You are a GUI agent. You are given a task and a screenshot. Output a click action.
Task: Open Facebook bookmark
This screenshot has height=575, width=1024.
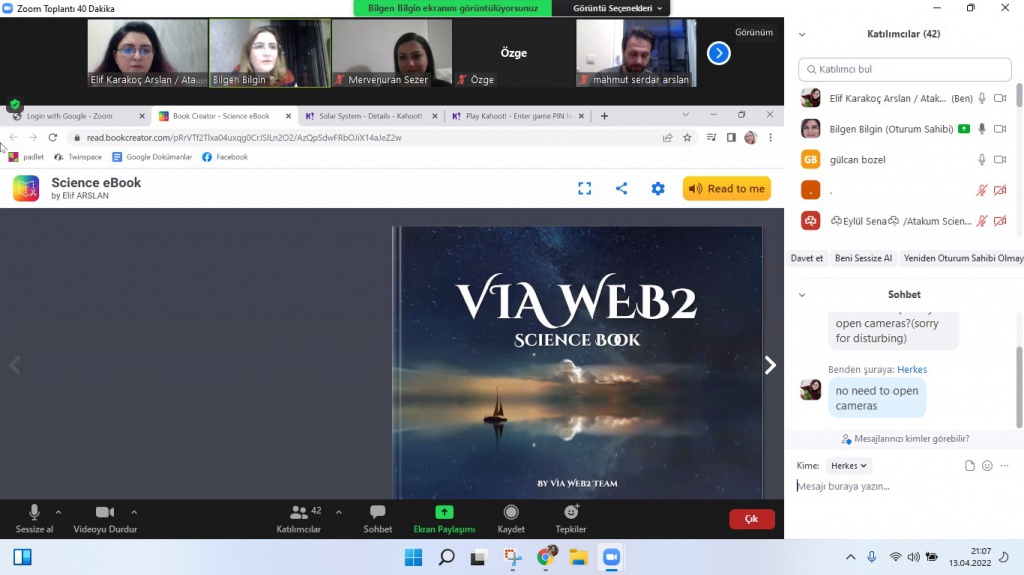225,157
